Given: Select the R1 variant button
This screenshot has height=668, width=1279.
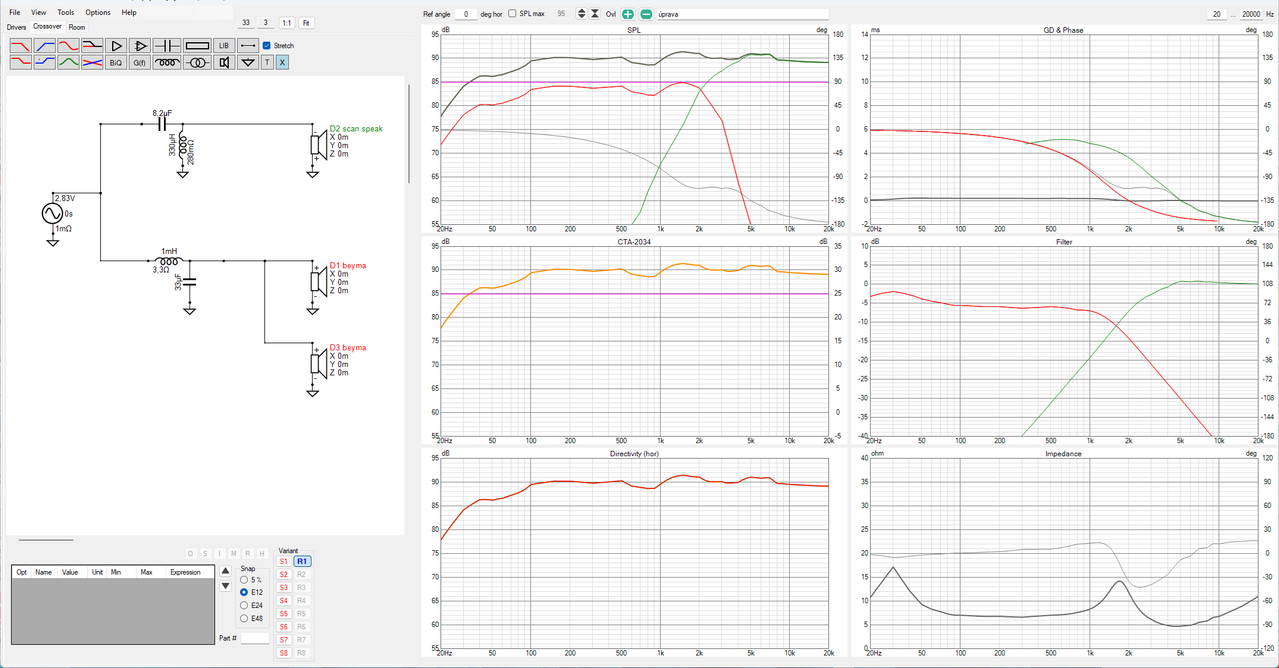Looking at the screenshot, I should point(302,562).
